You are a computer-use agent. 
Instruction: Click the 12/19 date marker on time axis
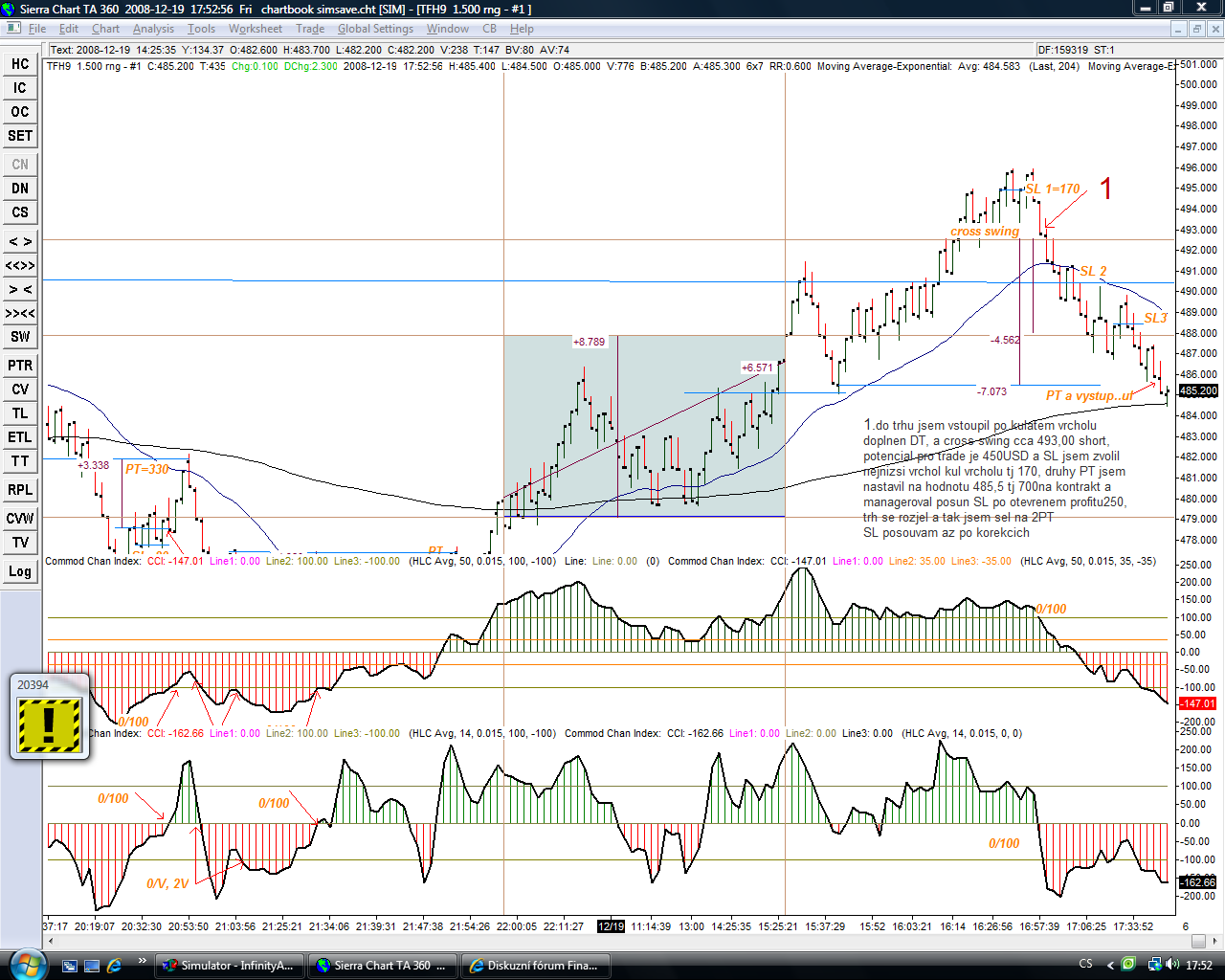(x=611, y=926)
